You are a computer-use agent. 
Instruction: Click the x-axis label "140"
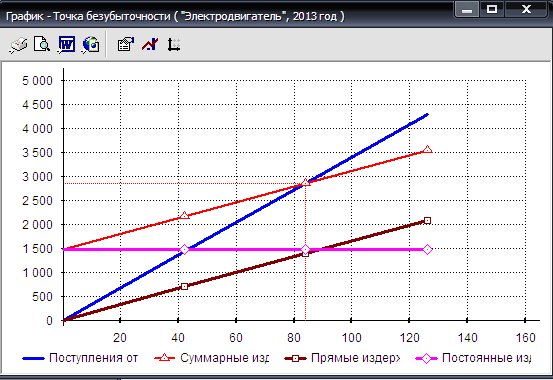467,338
